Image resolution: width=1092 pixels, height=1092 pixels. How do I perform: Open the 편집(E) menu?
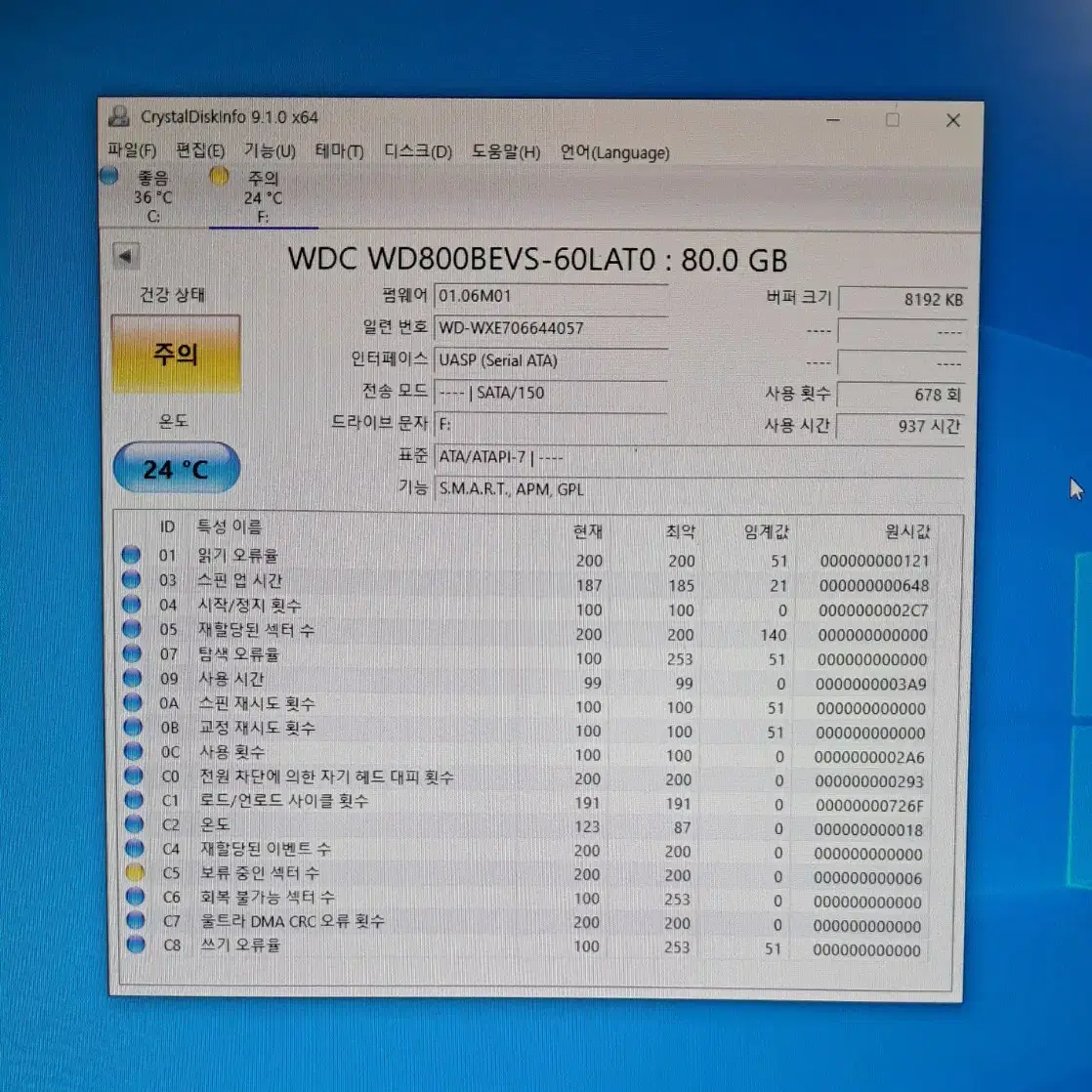(200, 150)
